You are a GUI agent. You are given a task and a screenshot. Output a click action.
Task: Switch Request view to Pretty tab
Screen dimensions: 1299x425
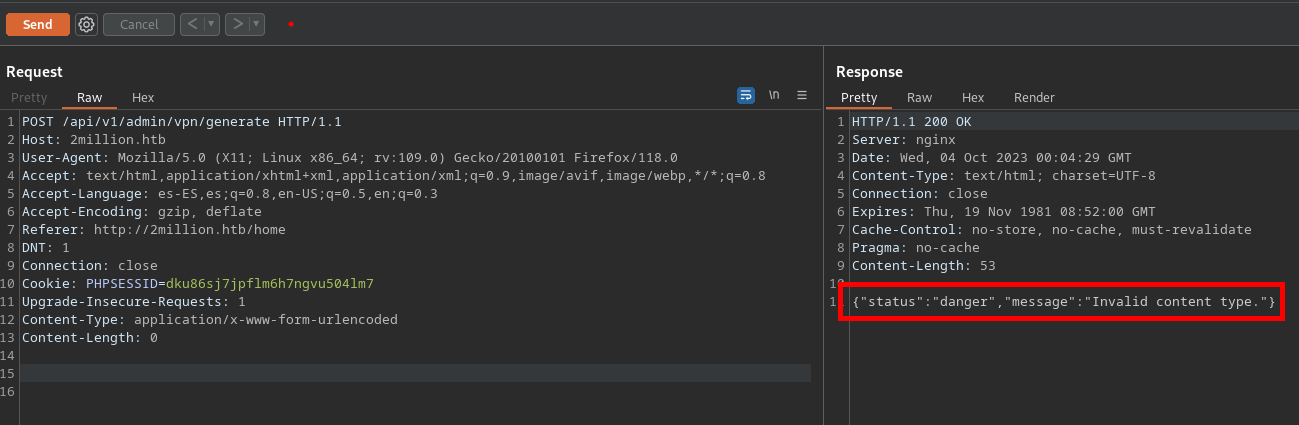click(29, 98)
